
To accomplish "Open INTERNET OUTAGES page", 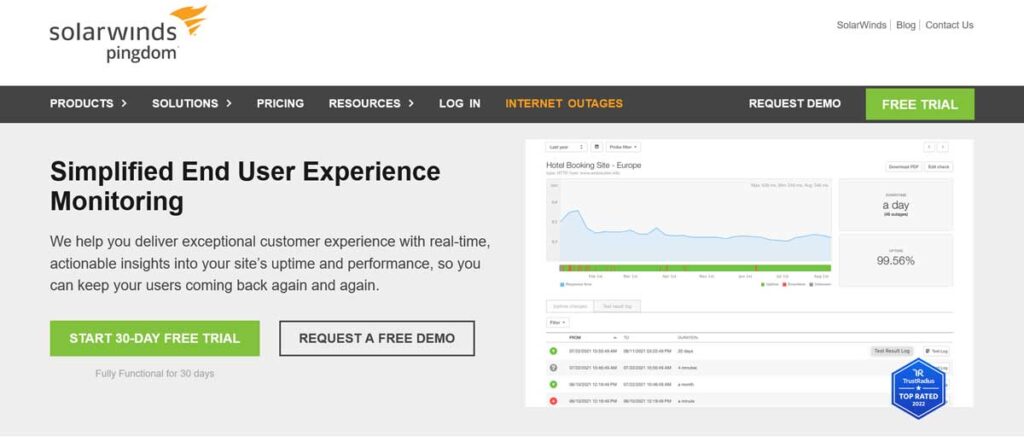I will (x=564, y=103).
